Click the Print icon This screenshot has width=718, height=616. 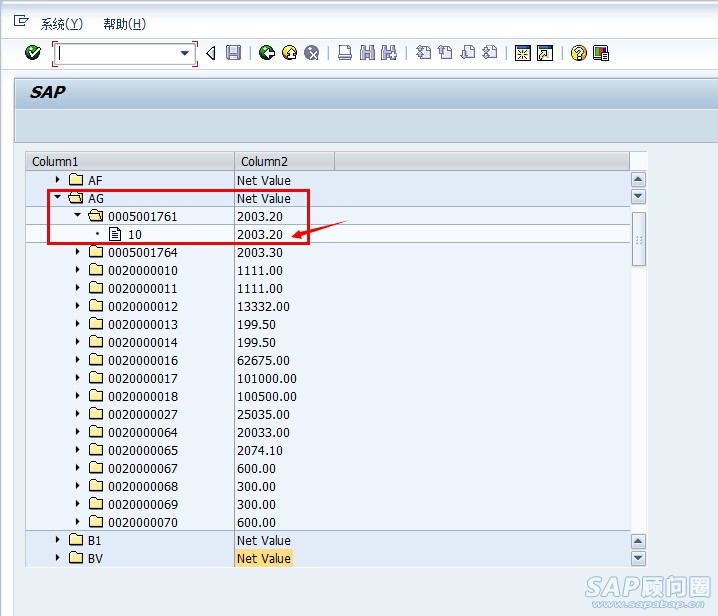[345, 53]
